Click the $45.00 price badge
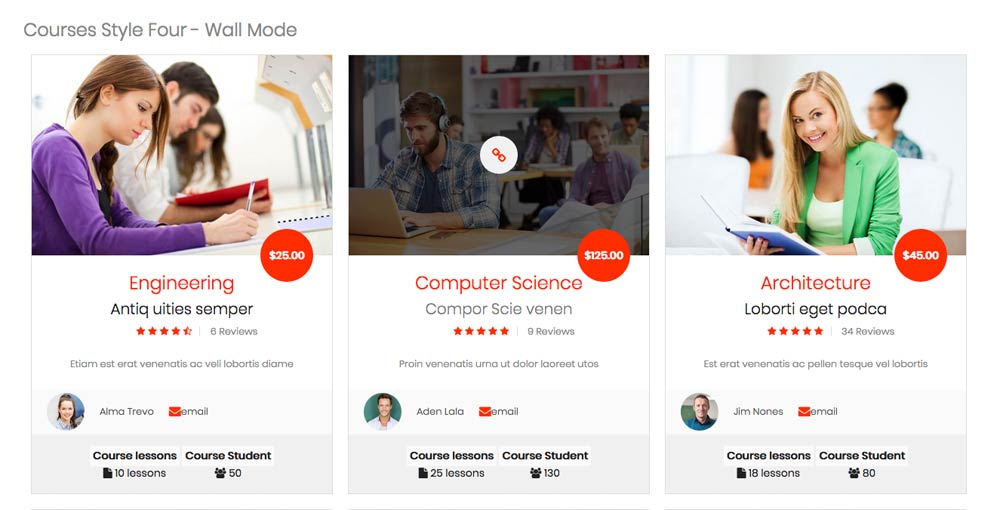This screenshot has height=510, width=1000. 921,255
